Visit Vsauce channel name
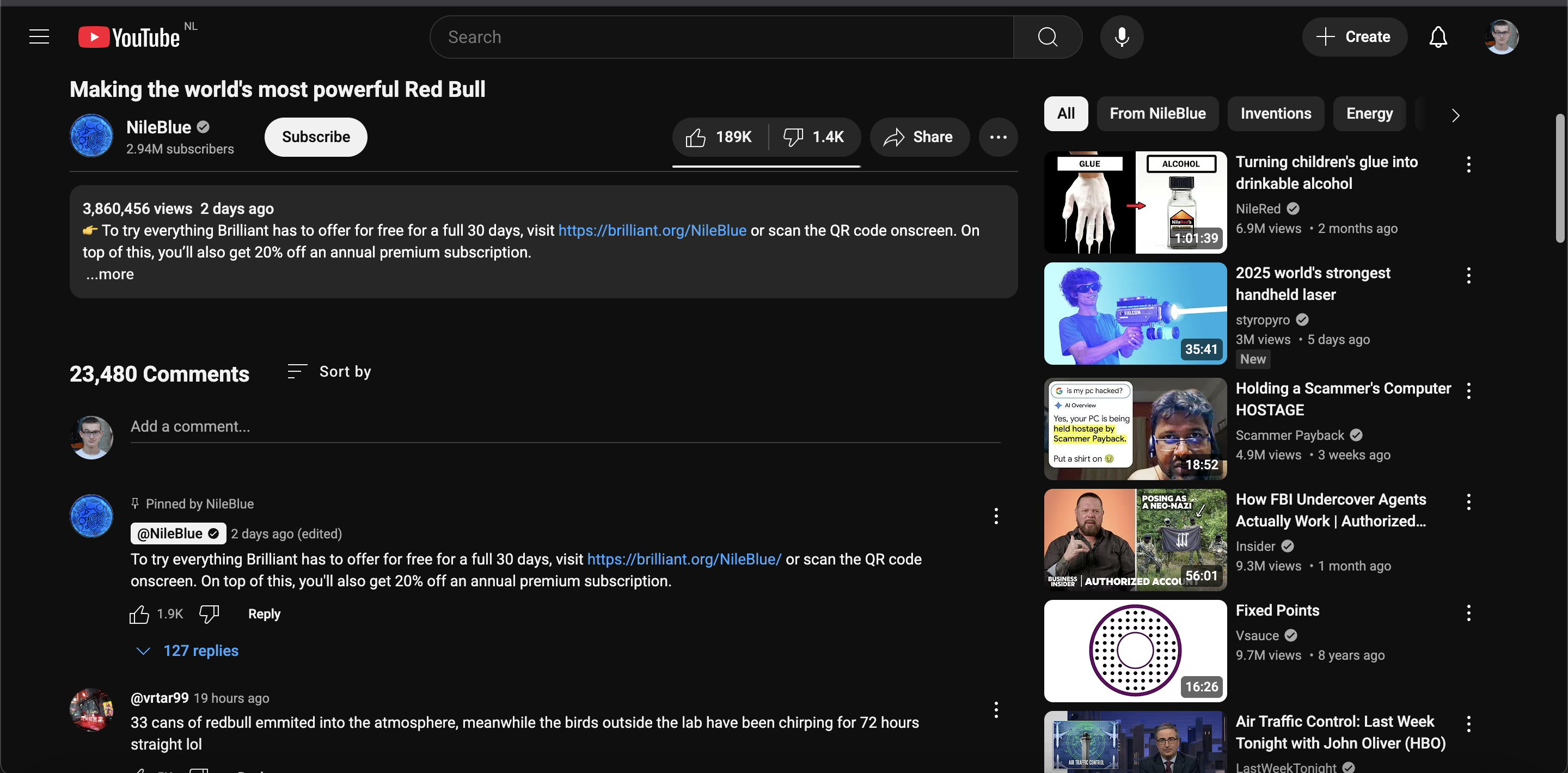The height and width of the screenshot is (773, 1568). tap(1257, 635)
